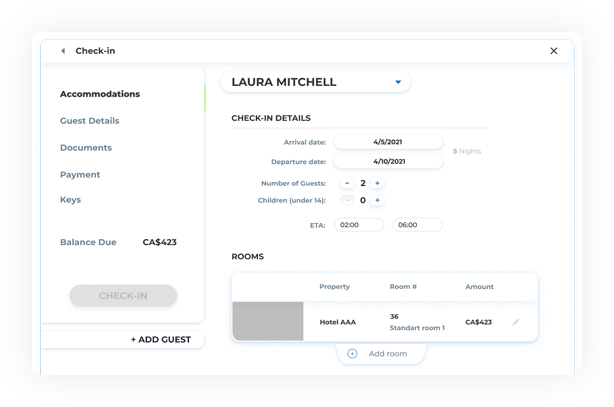Viewport: 614px width, 407px height.
Task: Increase Children under 14 count
Action: [x=377, y=200]
